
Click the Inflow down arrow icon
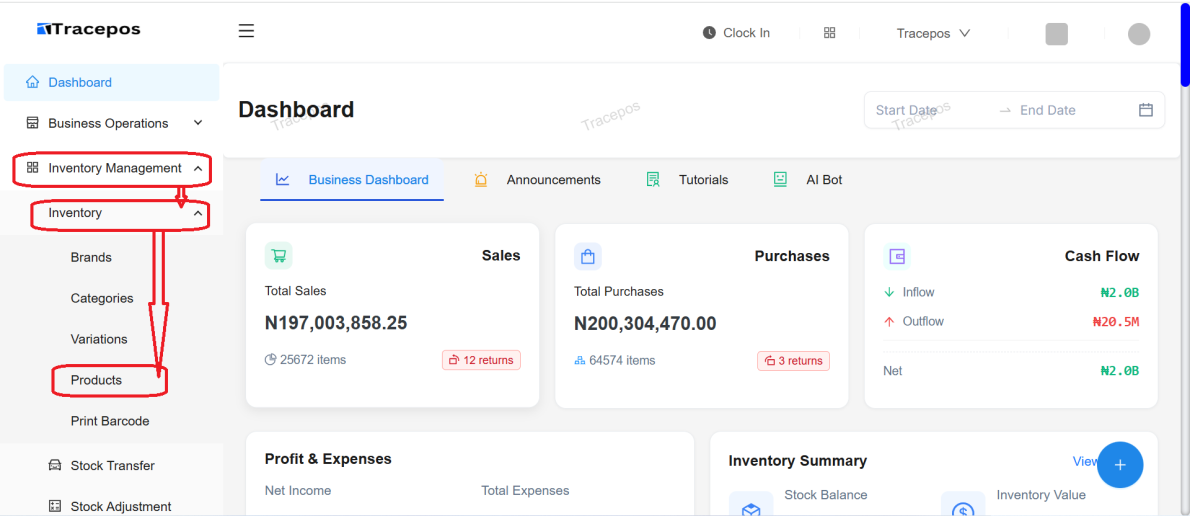889,292
